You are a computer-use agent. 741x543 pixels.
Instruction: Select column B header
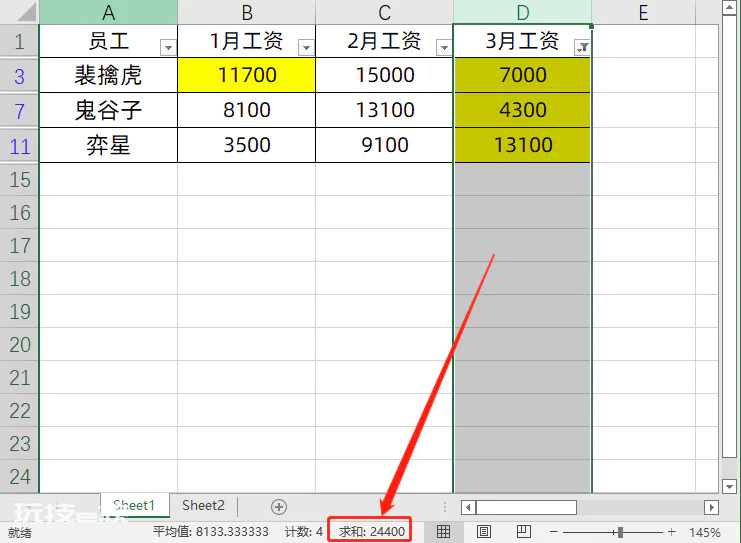247,12
